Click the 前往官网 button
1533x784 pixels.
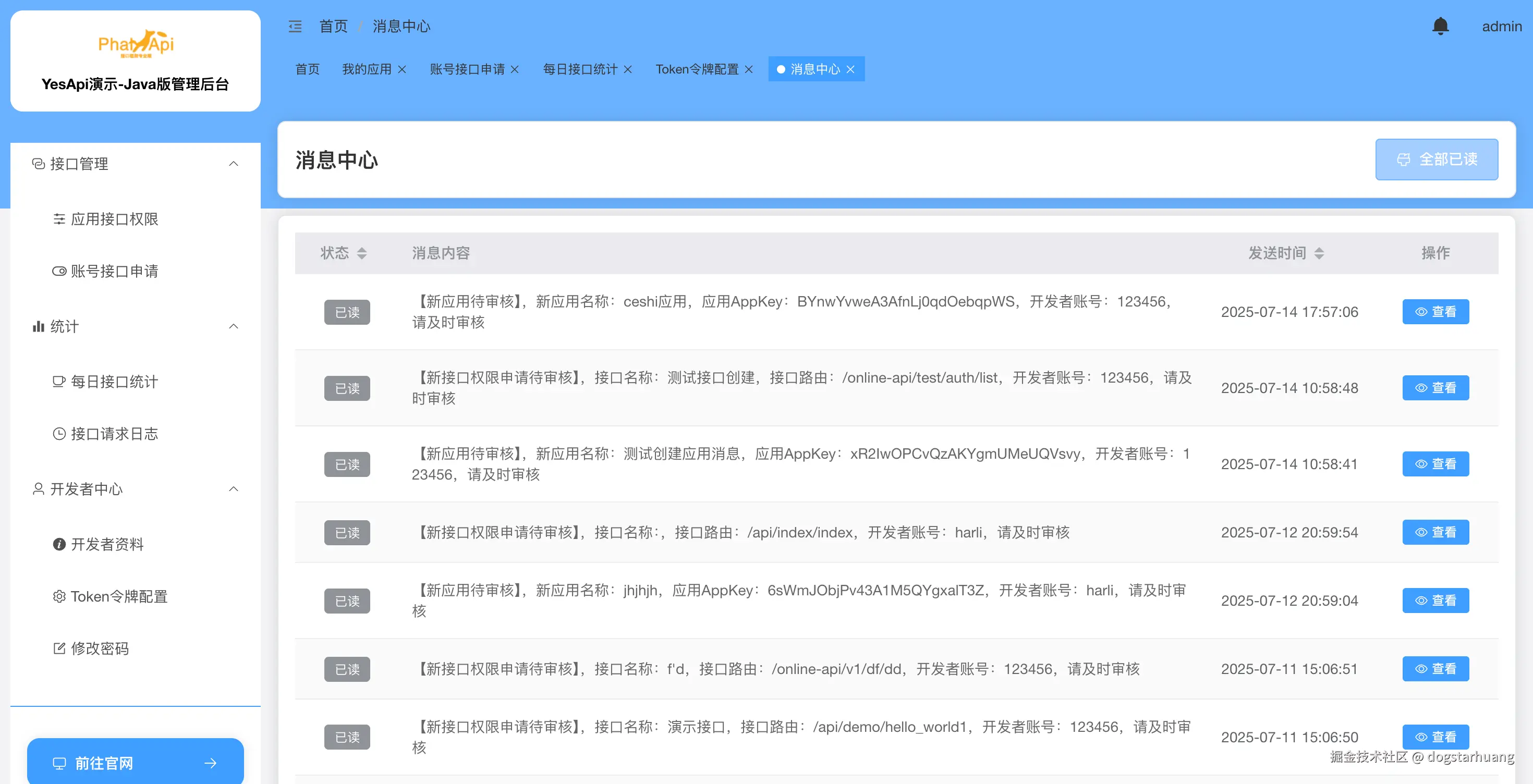point(135,763)
